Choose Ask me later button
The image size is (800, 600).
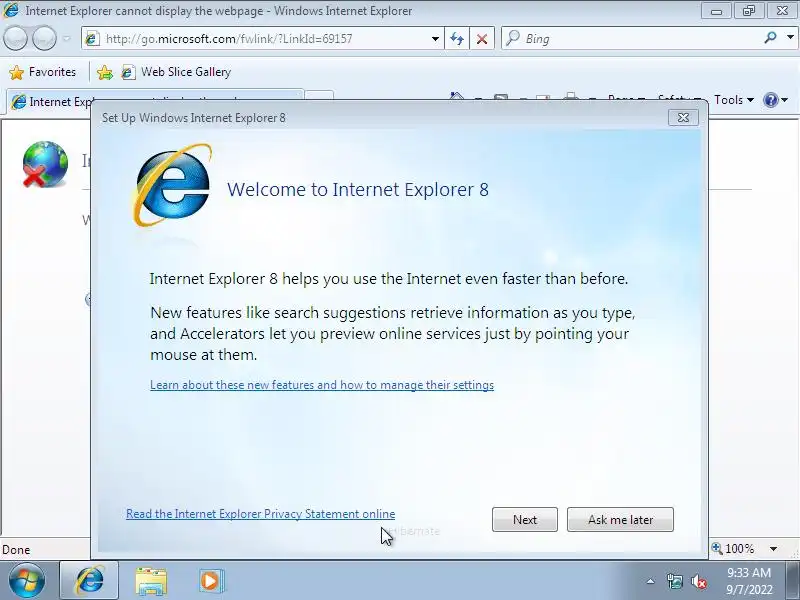click(x=620, y=519)
